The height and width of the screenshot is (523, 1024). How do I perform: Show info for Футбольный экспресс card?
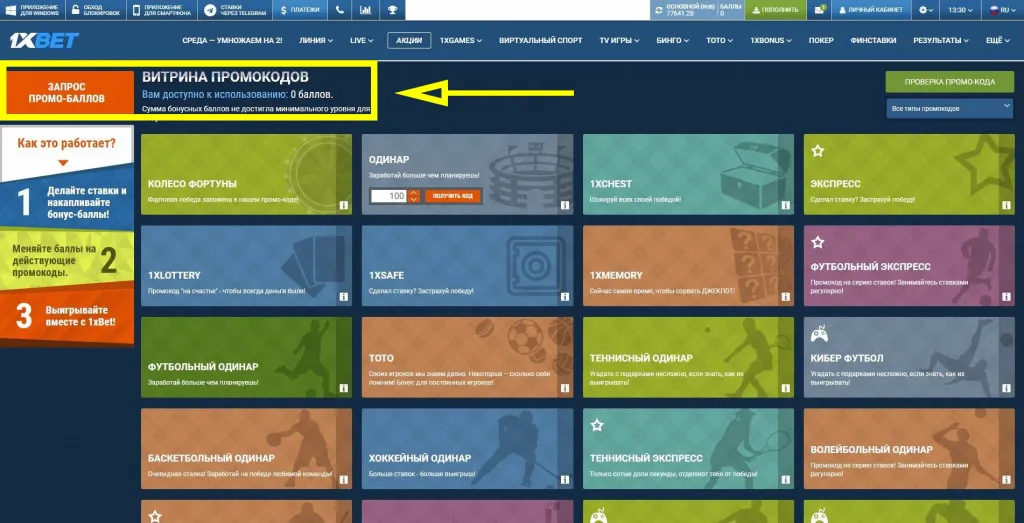pos(1006,296)
